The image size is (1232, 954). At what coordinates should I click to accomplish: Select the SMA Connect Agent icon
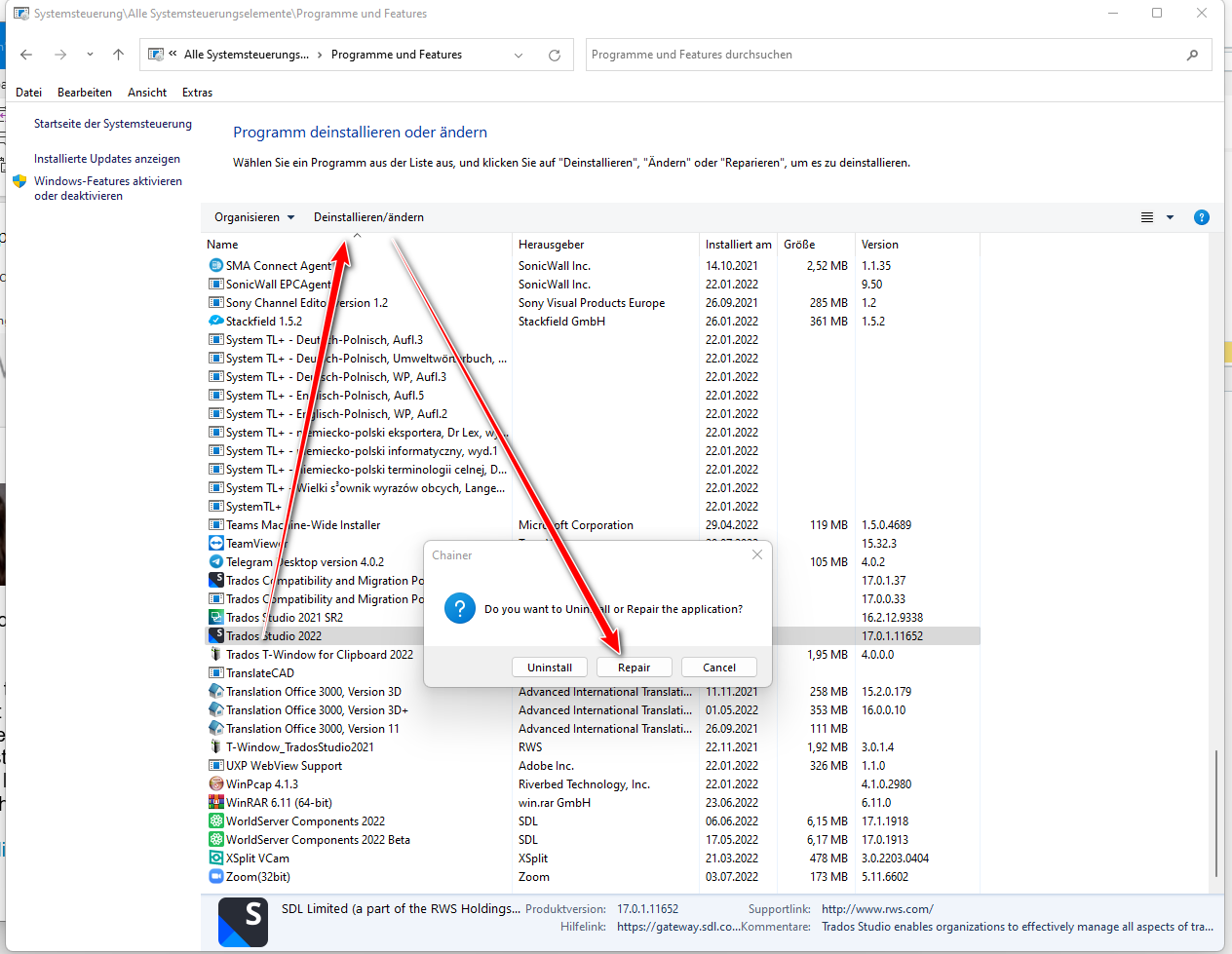point(215,265)
